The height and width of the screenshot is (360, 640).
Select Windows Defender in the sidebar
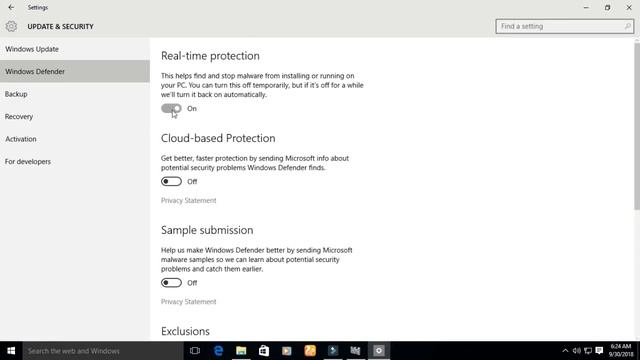coord(75,71)
